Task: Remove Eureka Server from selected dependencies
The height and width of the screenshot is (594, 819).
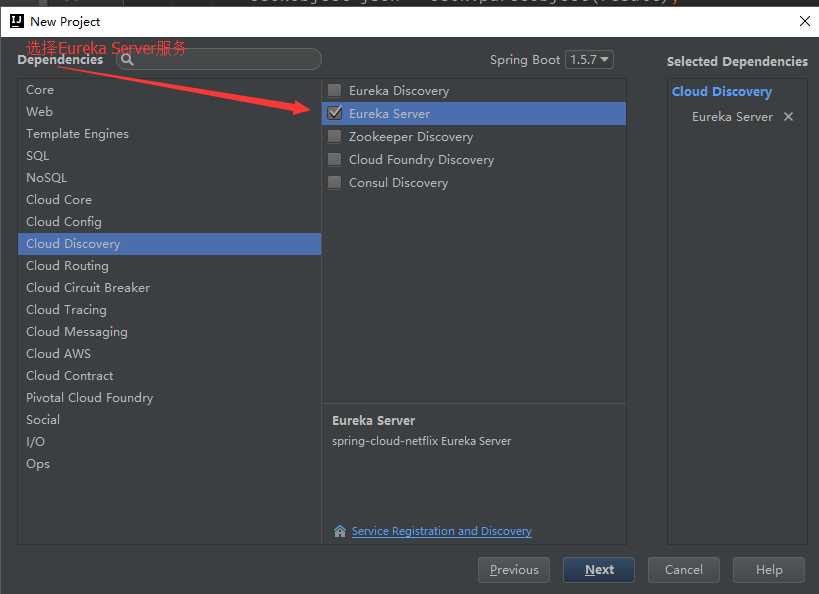Action: pos(789,117)
